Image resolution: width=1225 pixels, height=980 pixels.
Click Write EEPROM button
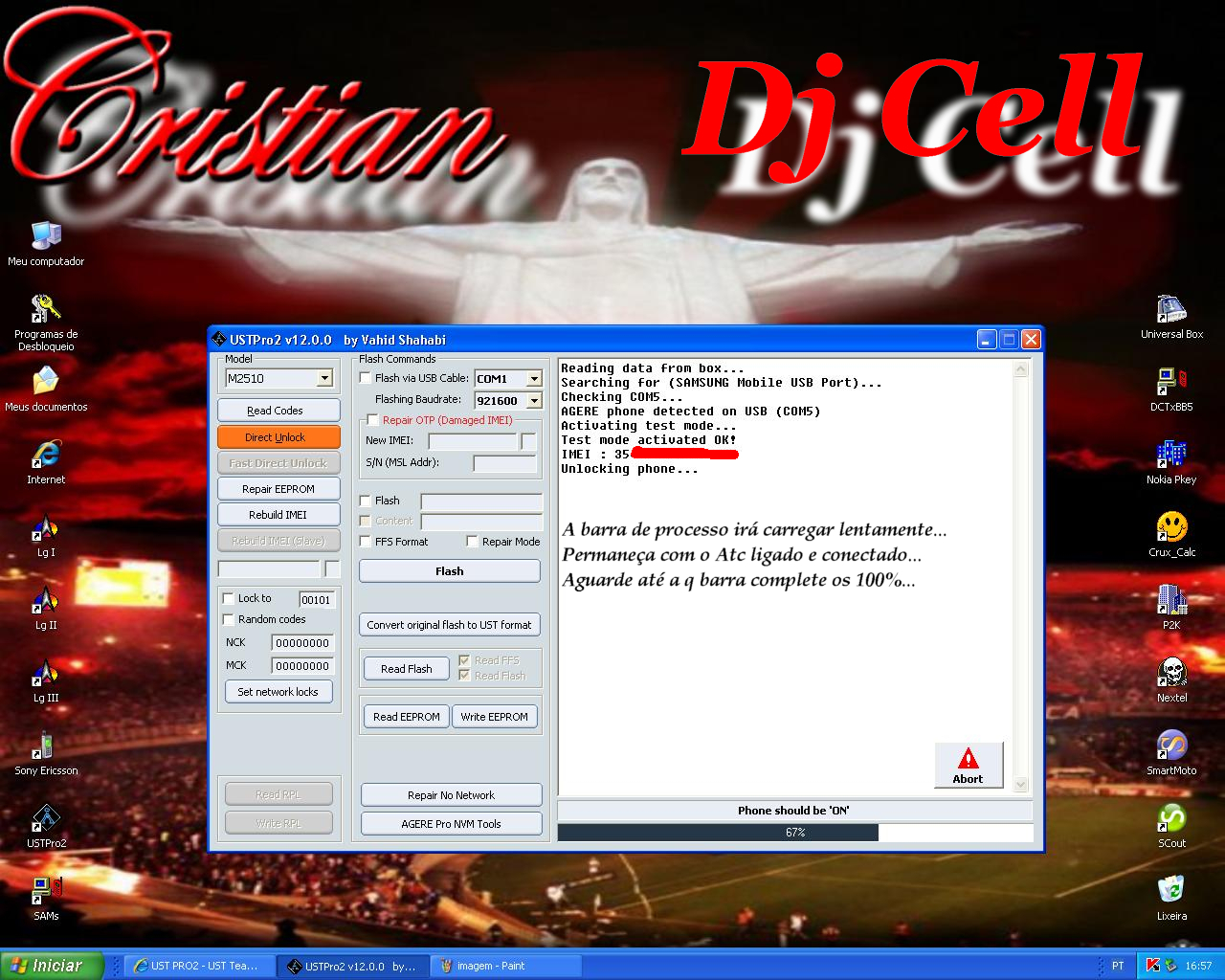coord(495,717)
